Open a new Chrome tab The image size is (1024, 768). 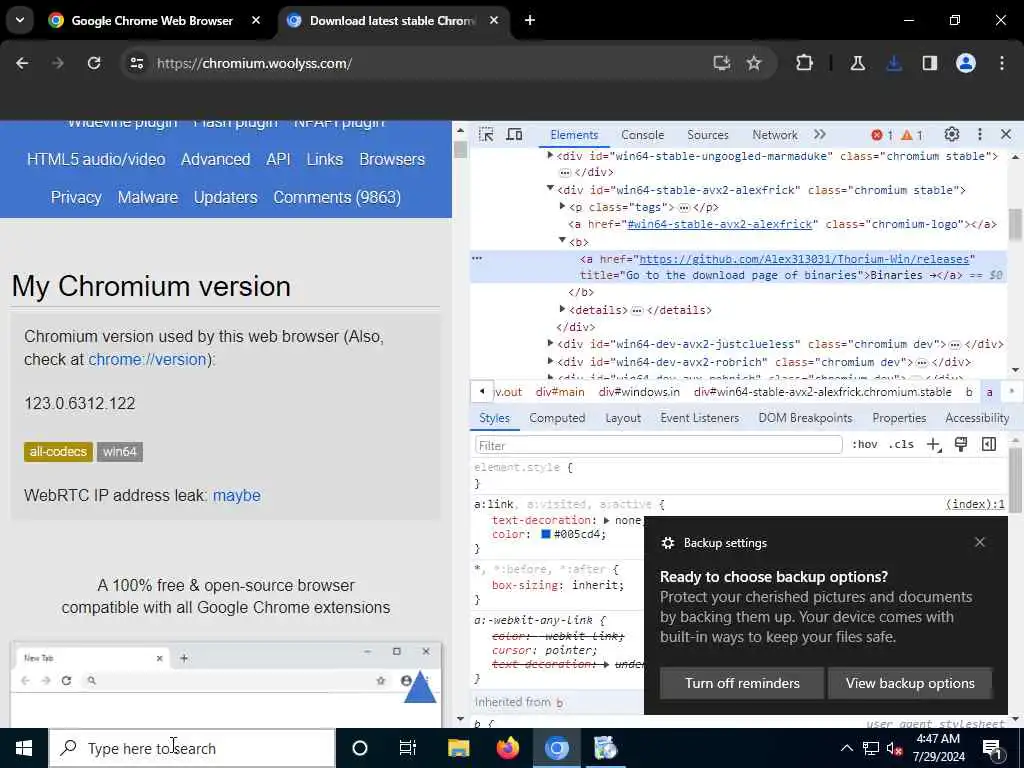[x=530, y=20]
